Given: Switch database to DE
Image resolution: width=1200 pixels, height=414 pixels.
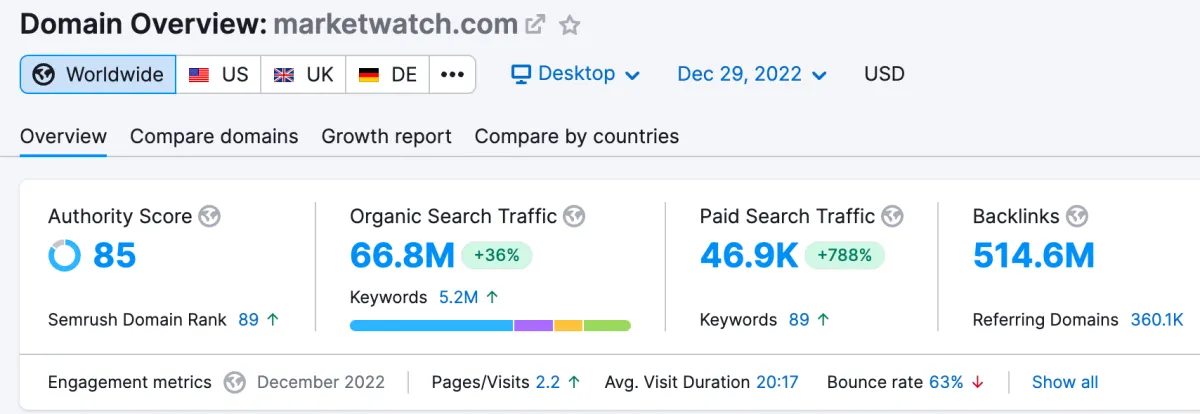Looking at the screenshot, I should (388, 74).
